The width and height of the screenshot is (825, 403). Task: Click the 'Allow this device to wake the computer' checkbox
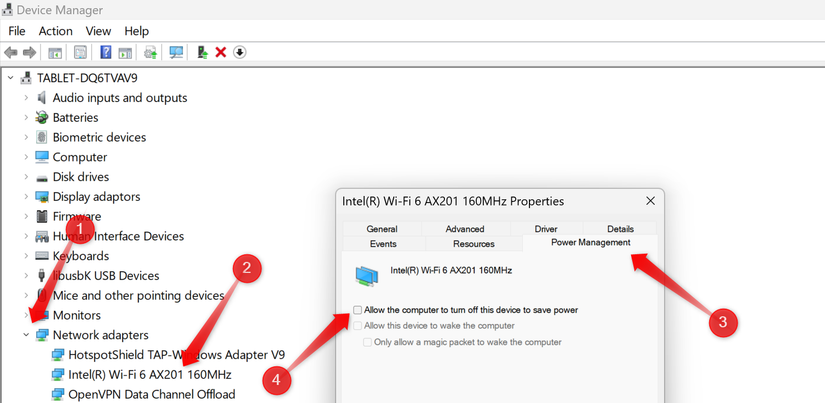pyautogui.click(x=358, y=326)
